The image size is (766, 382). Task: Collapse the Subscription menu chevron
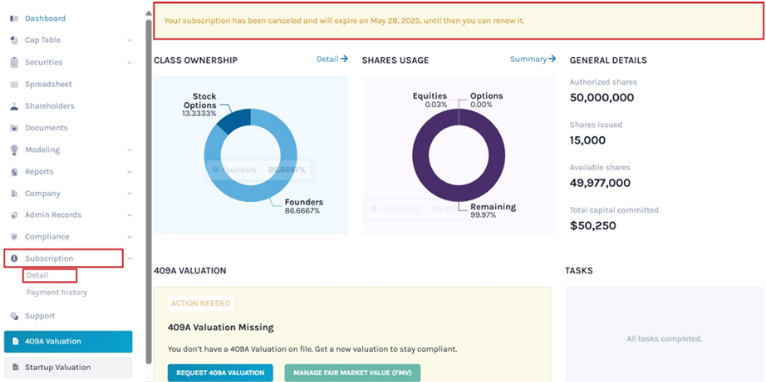(129, 258)
